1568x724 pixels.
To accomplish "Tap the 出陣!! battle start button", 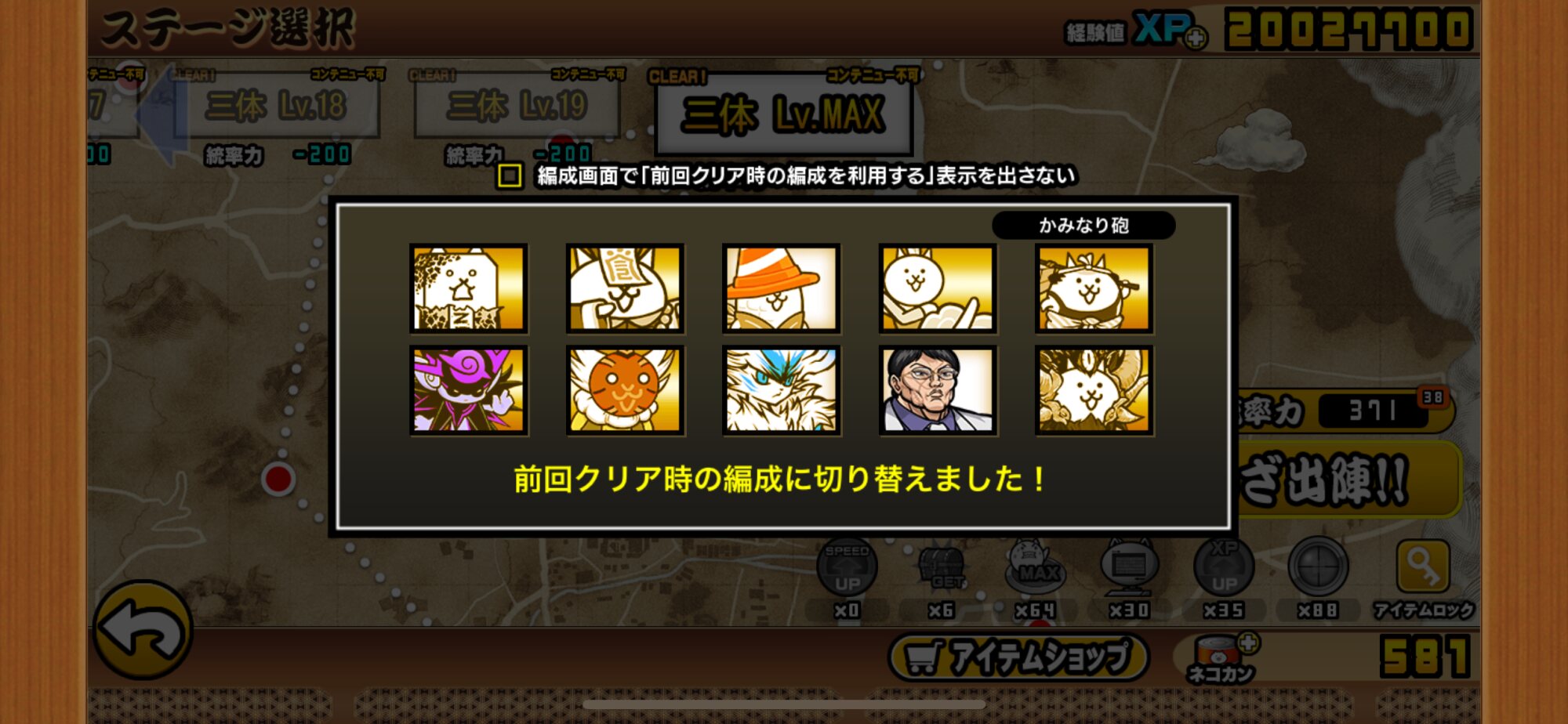I will (x=1347, y=480).
